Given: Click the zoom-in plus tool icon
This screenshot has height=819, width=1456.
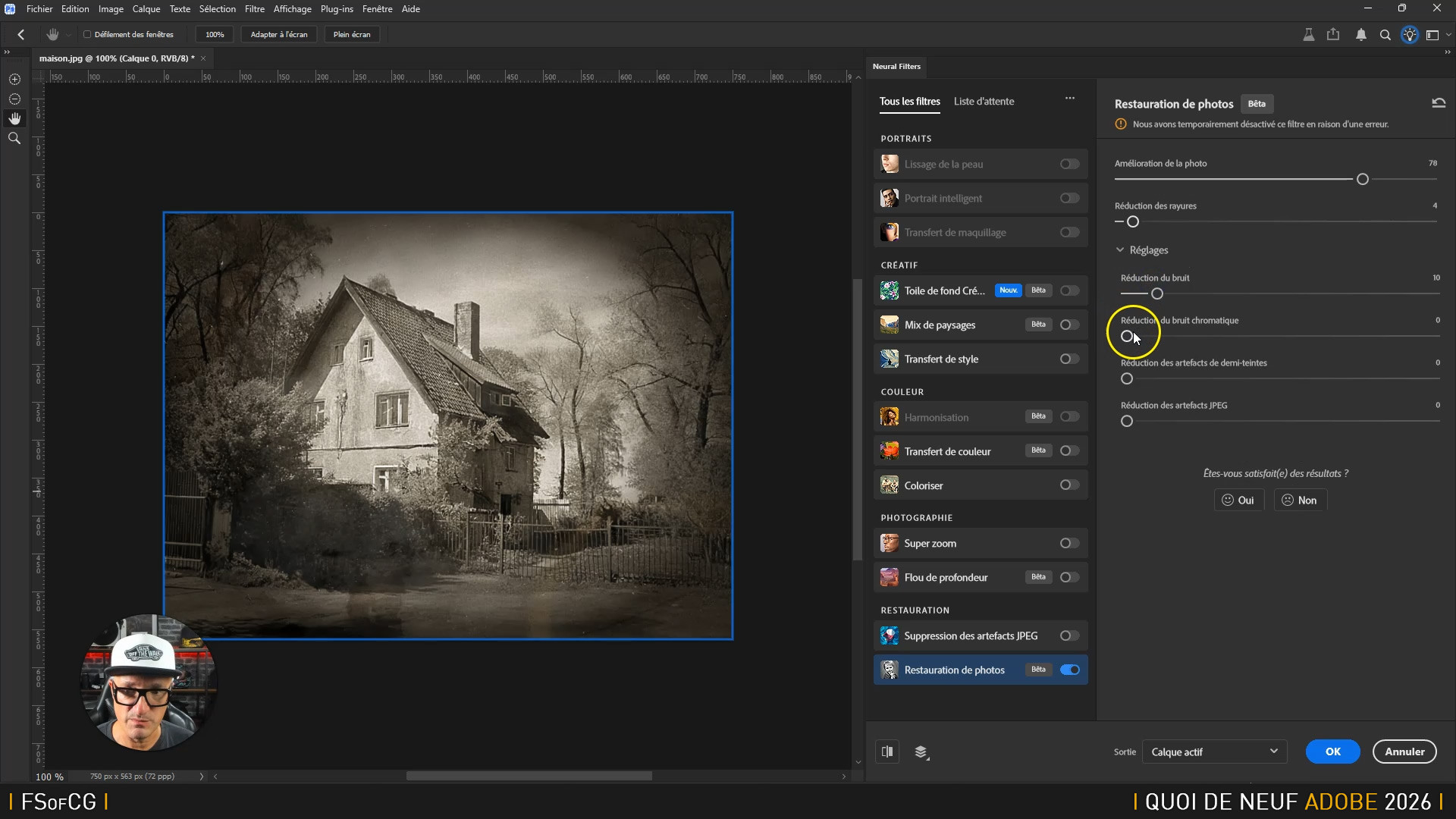Looking at the screenshot, I should pyautogui.click(x=14, y=79).
